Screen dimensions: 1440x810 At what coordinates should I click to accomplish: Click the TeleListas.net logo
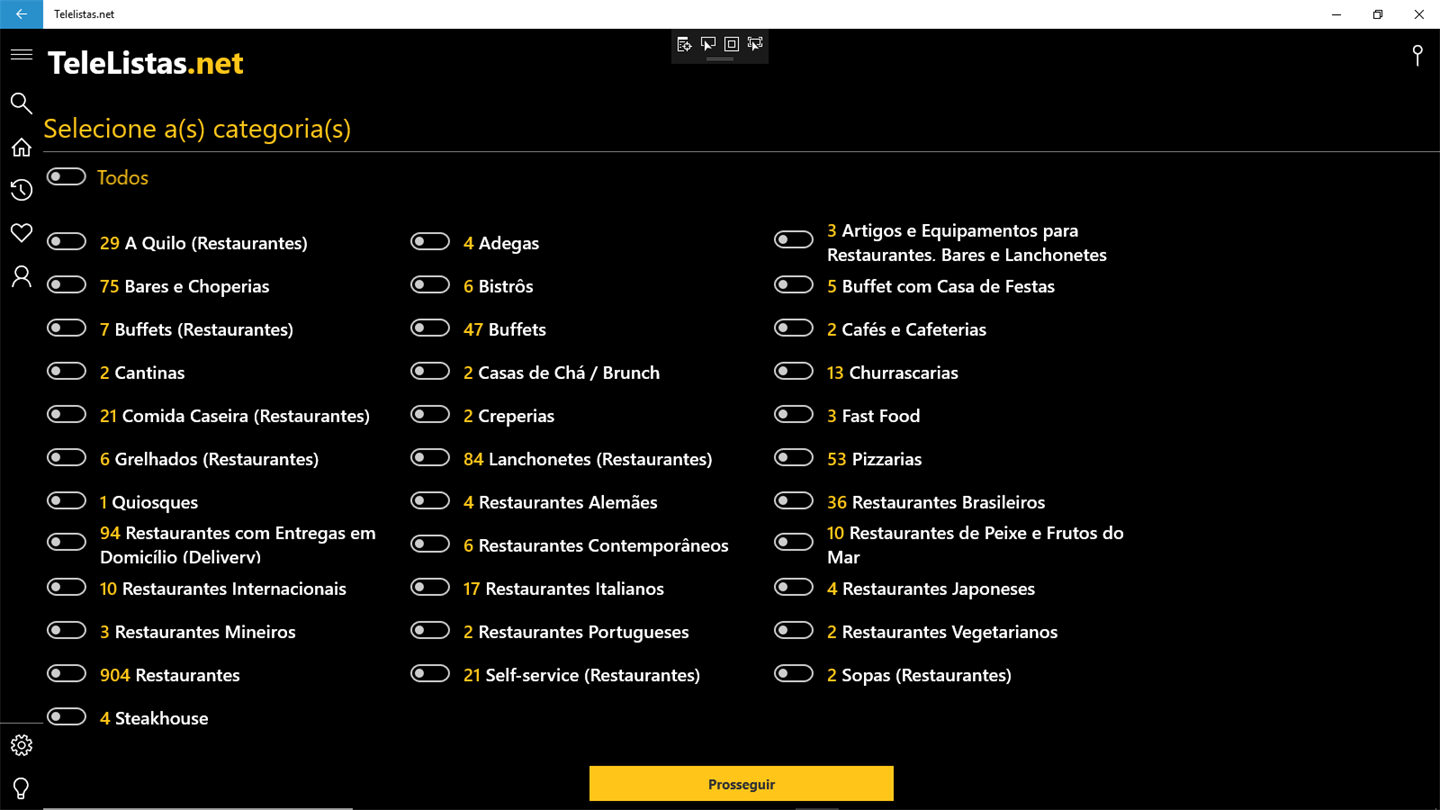(x=146, y=63)
